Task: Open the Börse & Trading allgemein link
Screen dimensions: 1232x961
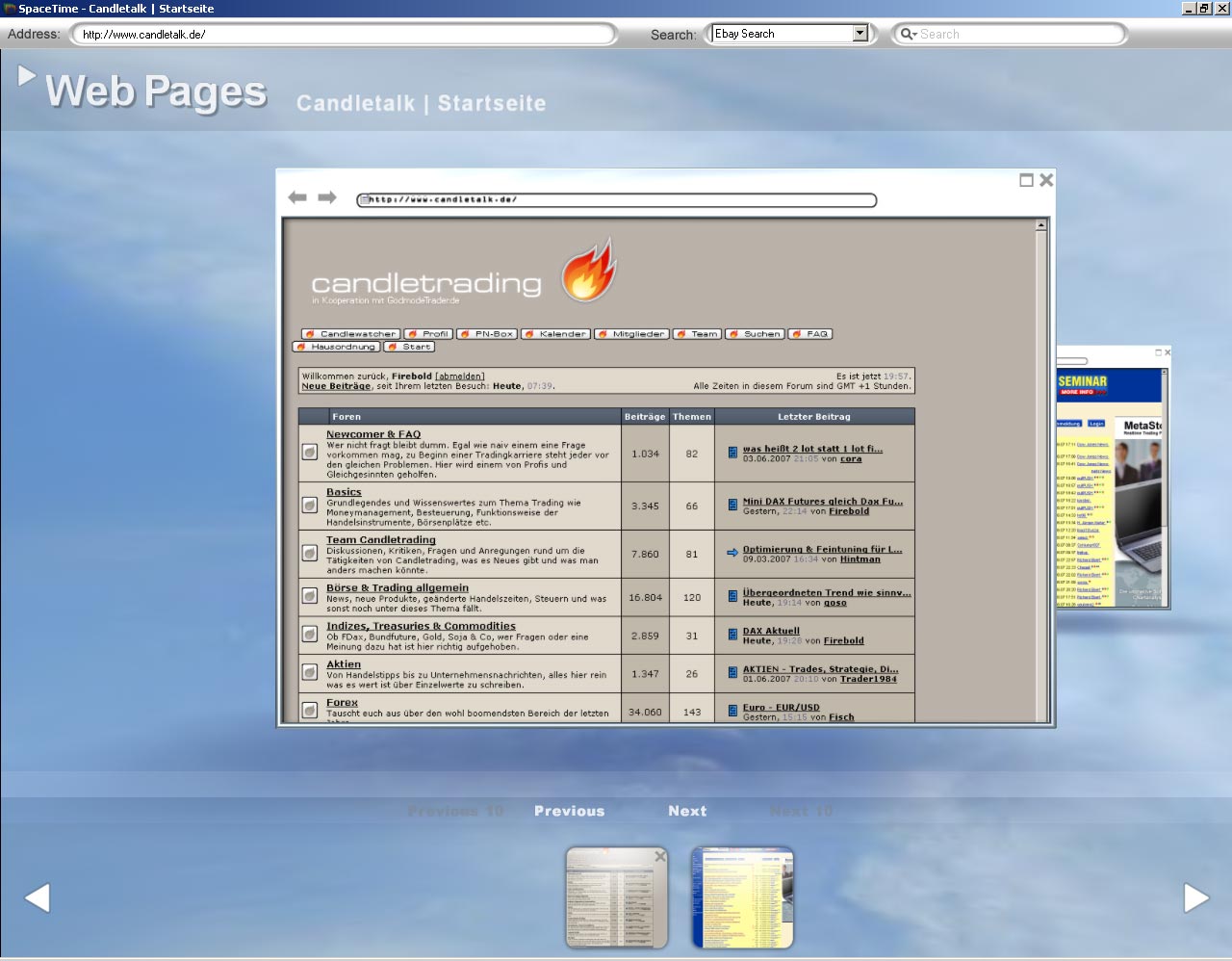Action: (x=397, y=587)
